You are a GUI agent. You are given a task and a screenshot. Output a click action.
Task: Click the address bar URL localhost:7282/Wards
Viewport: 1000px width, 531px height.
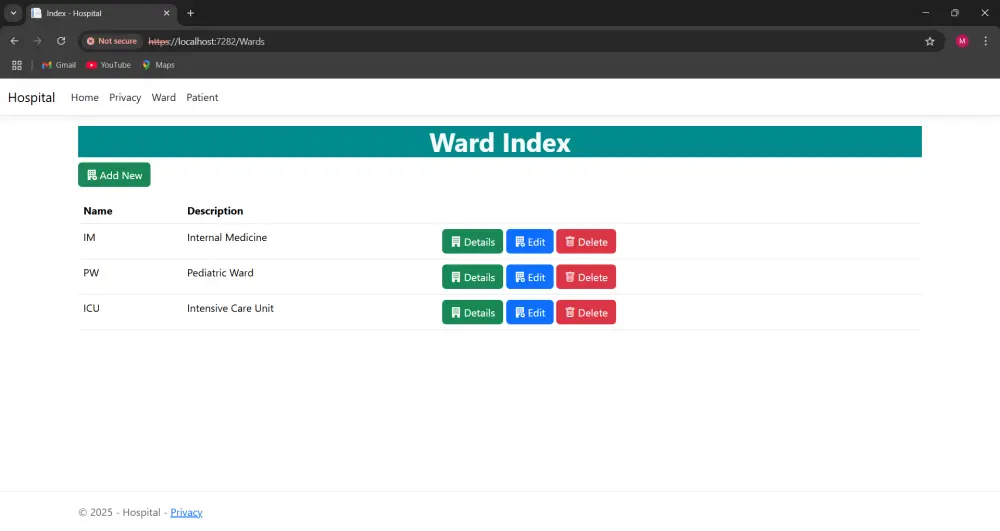click(206, 41)
